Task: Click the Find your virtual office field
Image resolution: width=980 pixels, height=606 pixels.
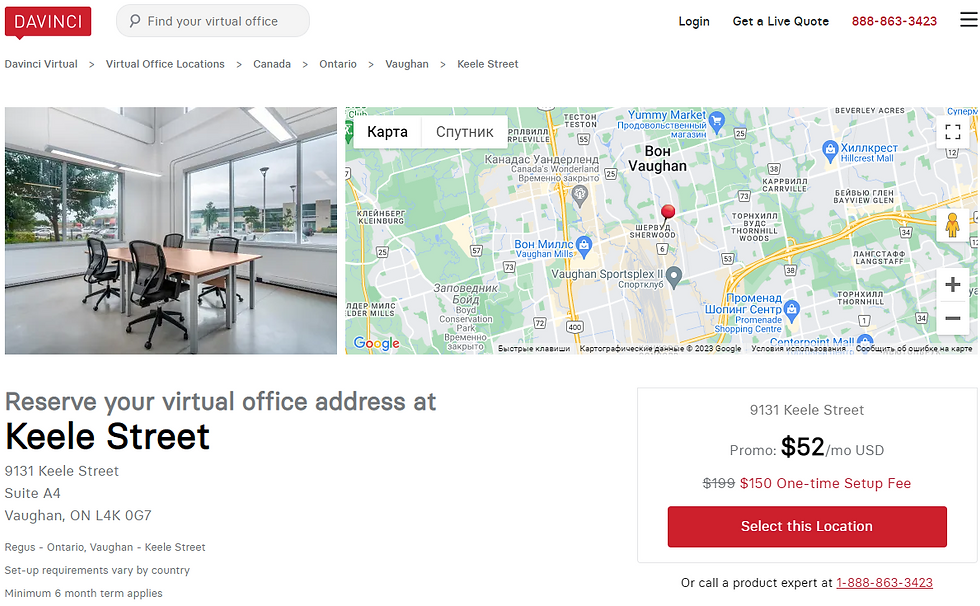Action: (212, 21)
